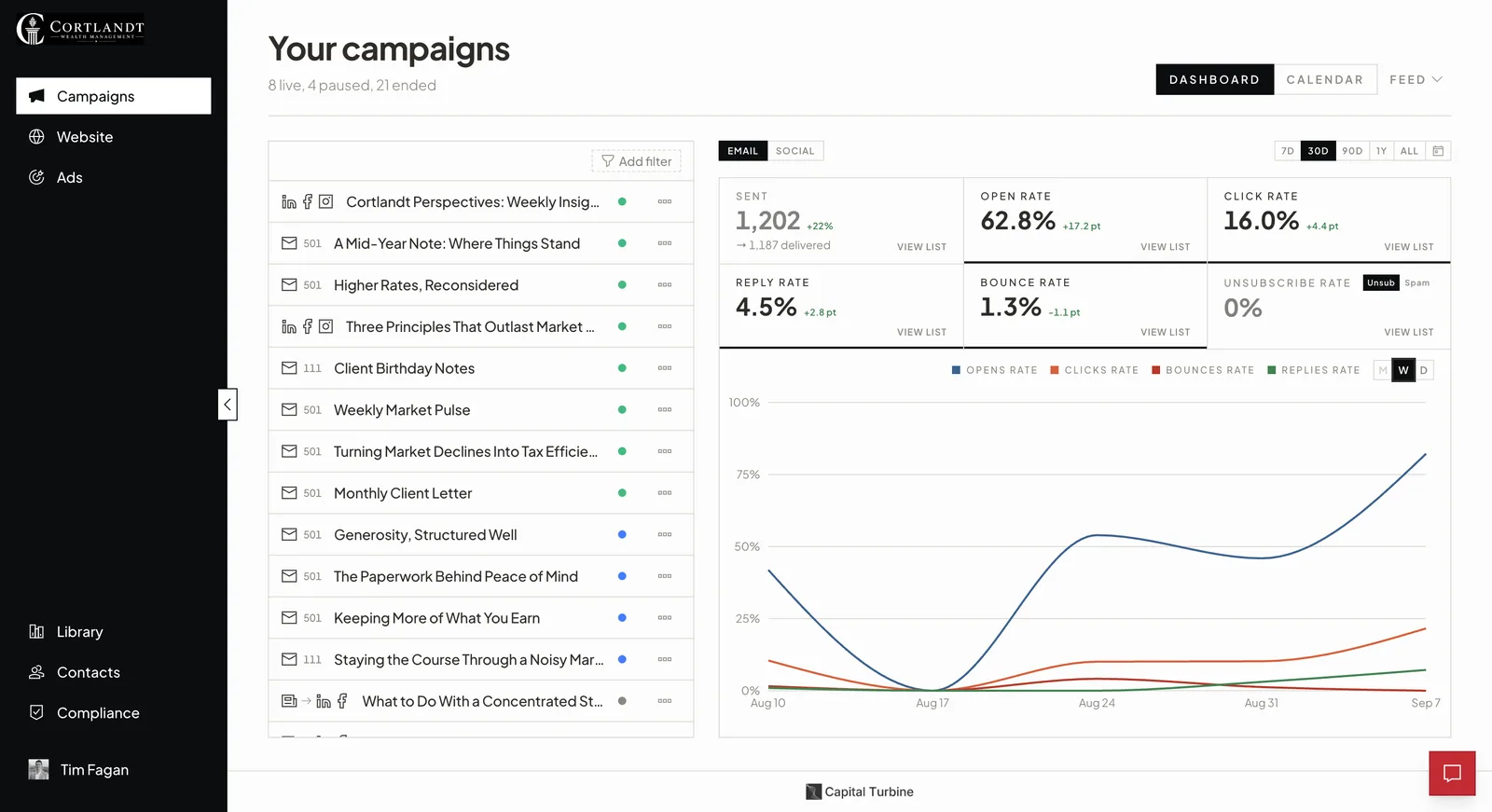The width and height of the screenshot is (1492, 812).
Task: Click Facebook icon on Cortlandt Perspectives row
Action: click(x=308, y=201)
